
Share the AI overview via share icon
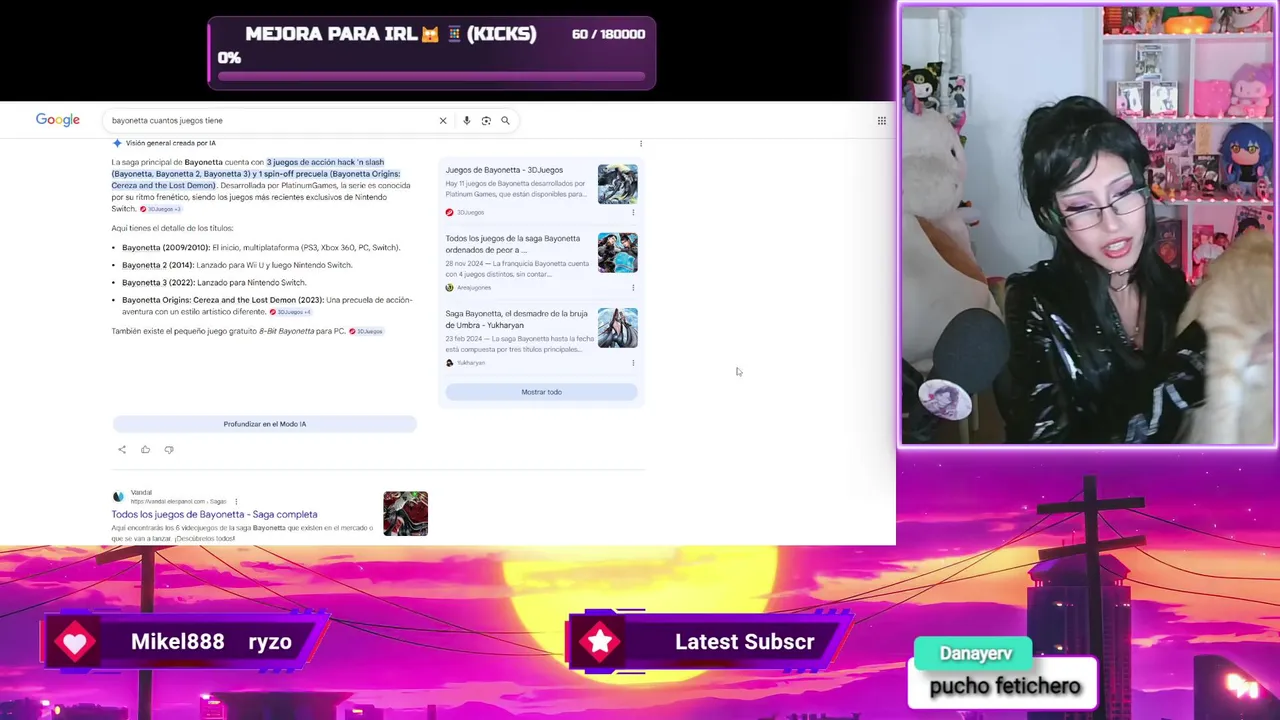(122, 450)
